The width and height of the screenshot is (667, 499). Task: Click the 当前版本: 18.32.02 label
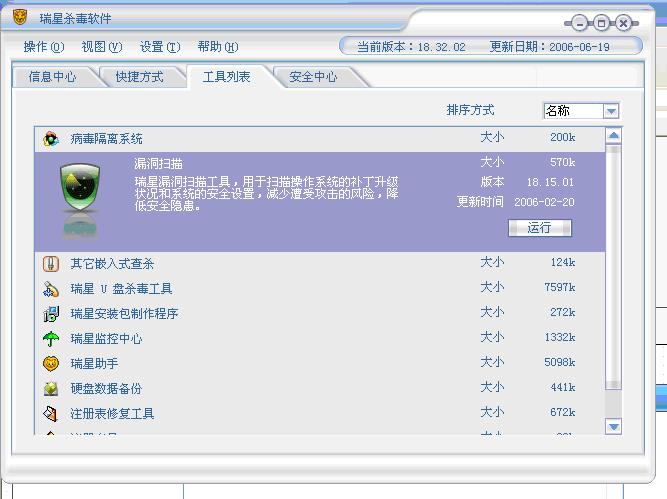coord(411,47)
